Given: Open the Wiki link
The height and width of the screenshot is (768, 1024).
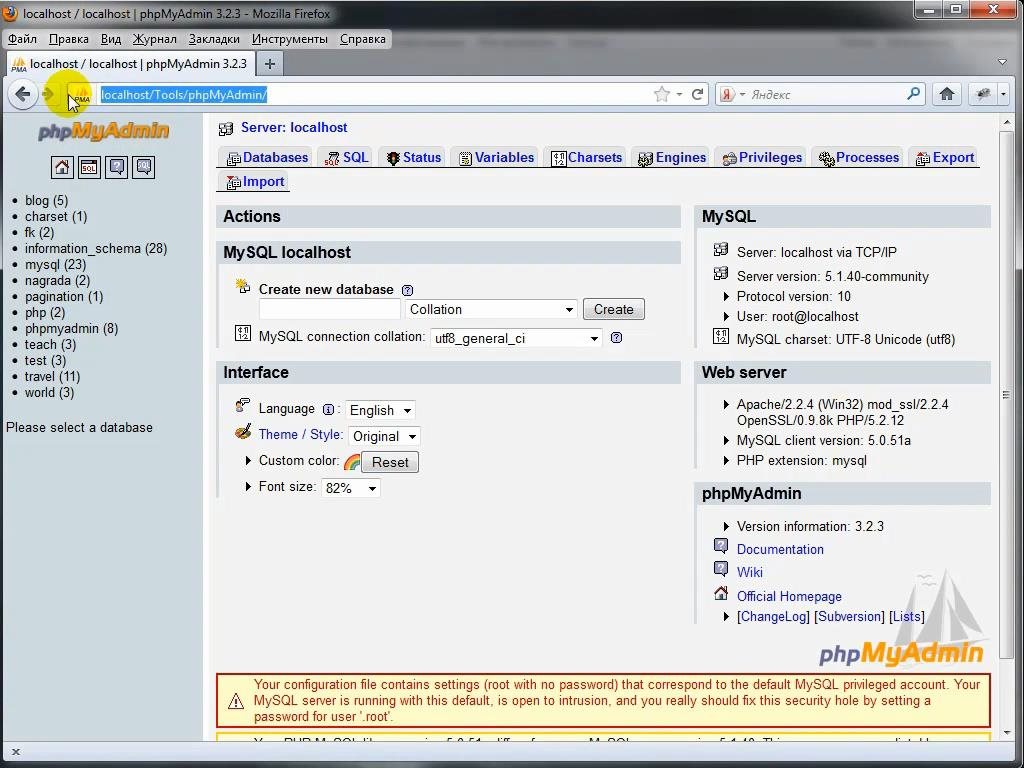Looking at the screenshot, I should tap(750, 572).
